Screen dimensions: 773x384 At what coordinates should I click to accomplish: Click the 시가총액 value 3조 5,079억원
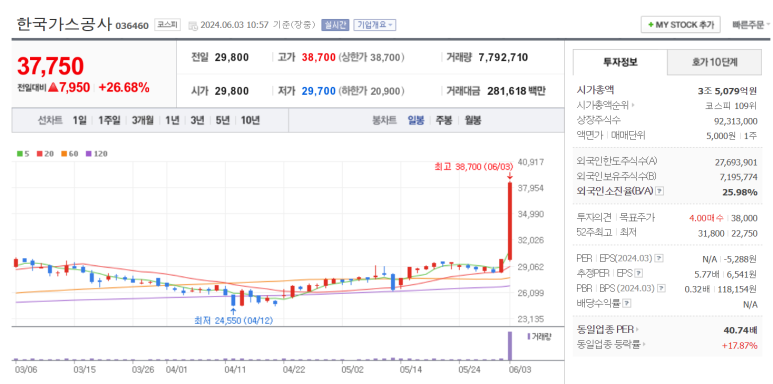727,91
